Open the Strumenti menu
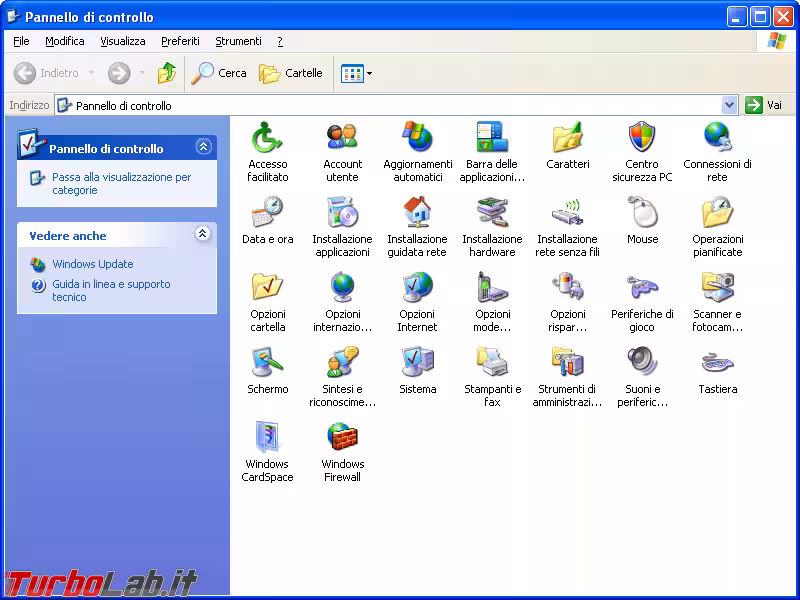This screenshot has width=800, height=600. click(238, 41)
